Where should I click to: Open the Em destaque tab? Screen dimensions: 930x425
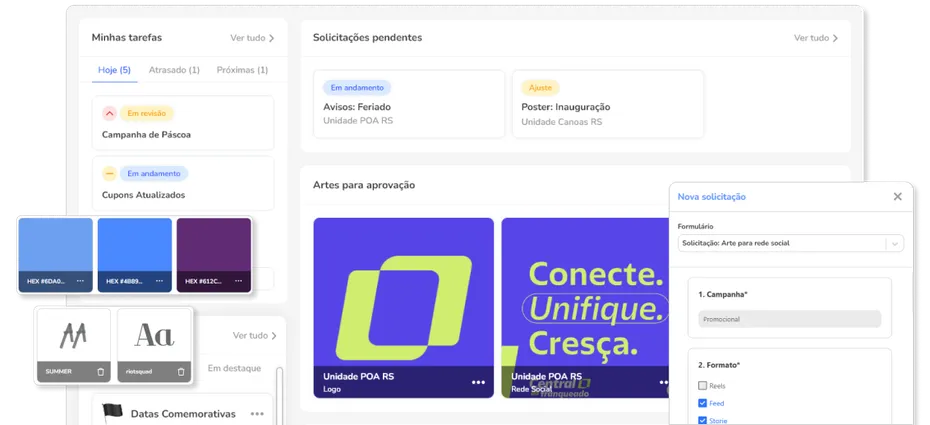234,368
